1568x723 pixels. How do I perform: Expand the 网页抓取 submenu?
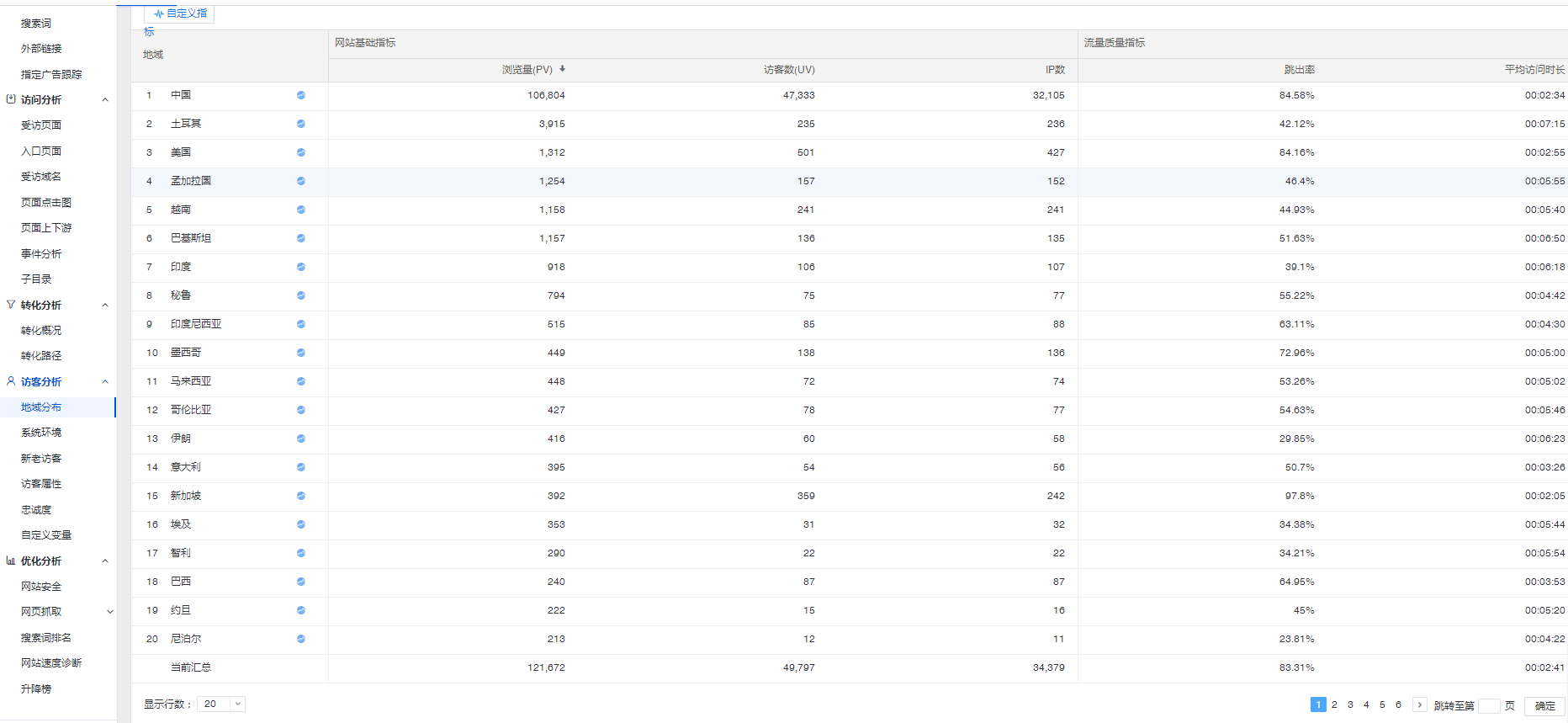(x=109, y=612)
